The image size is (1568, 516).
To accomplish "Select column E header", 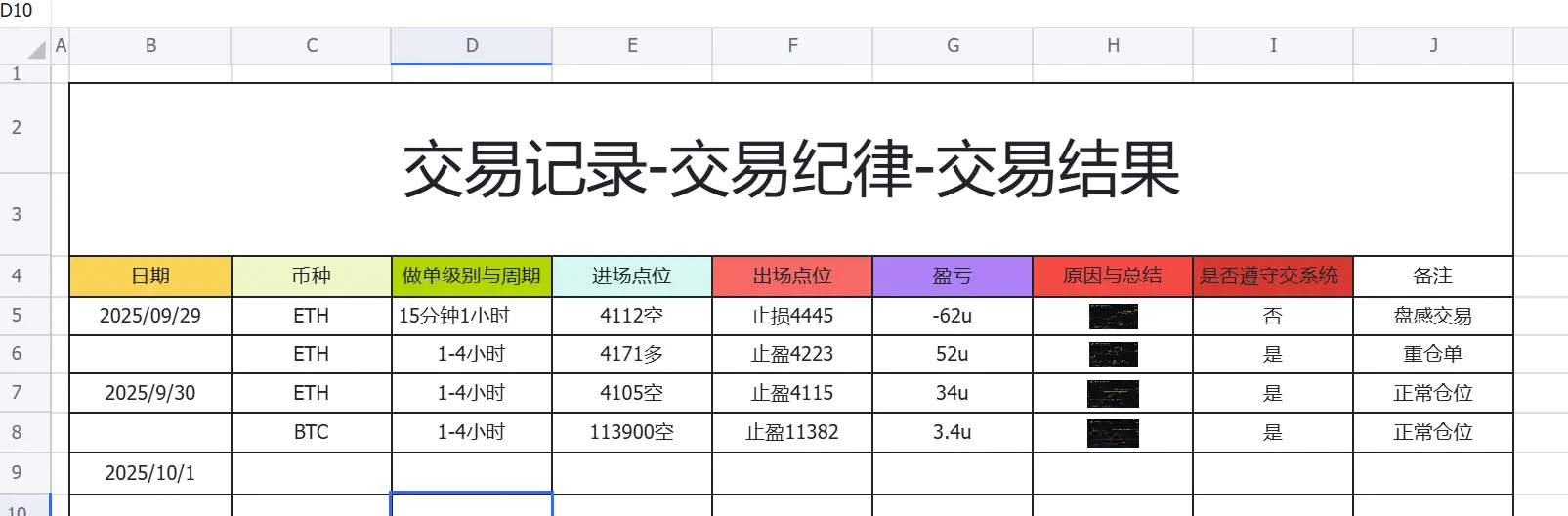I will coord(632,45).
